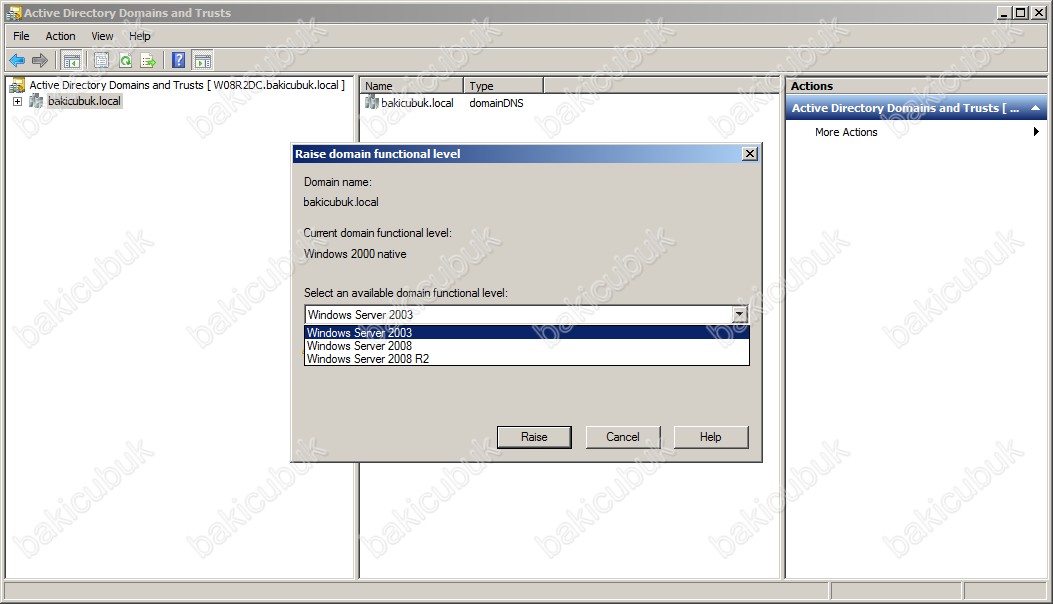
Task: Open the File menu
Action: [21, 36]
